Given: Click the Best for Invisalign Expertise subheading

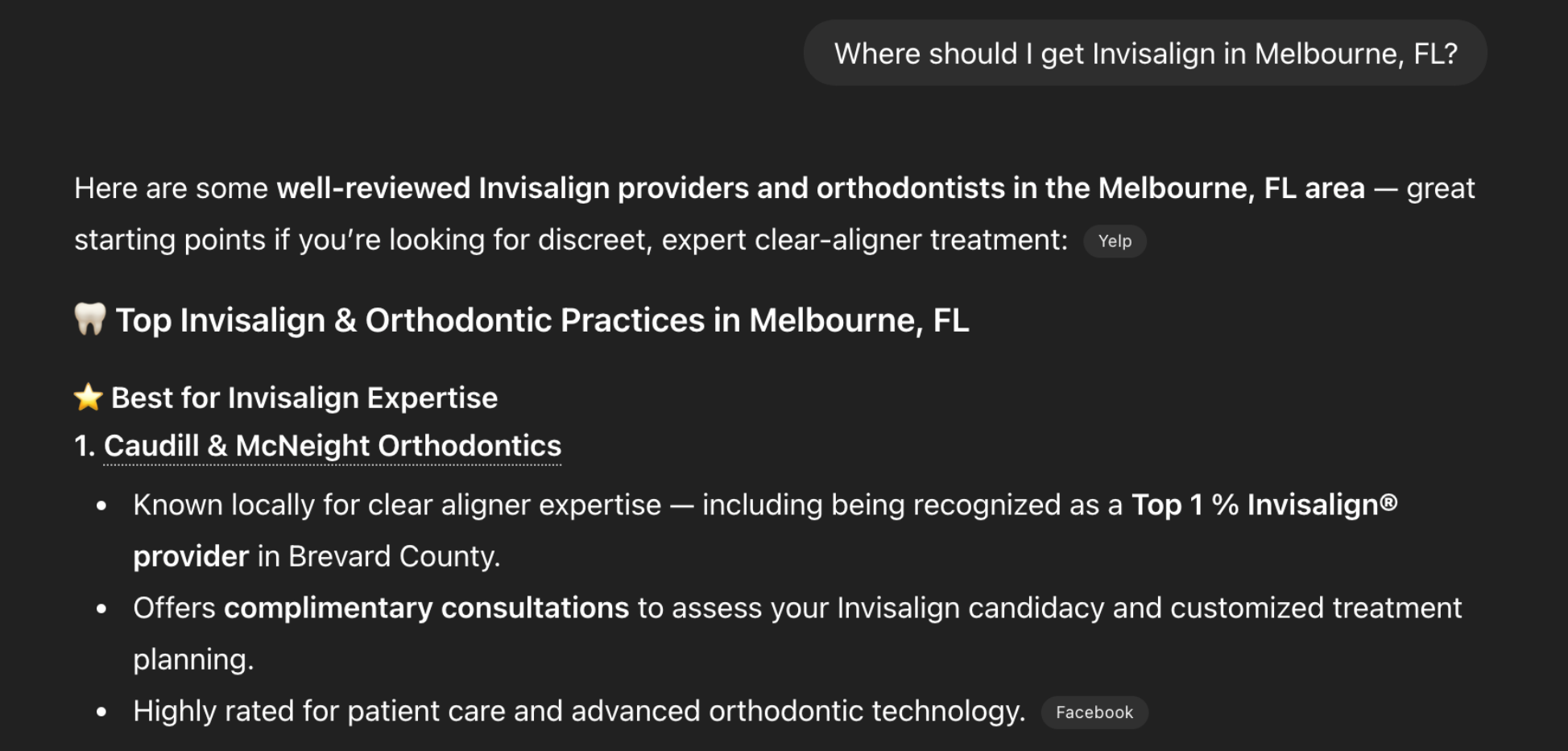Looking at the screenshot, I should click(x=304, y=397).
